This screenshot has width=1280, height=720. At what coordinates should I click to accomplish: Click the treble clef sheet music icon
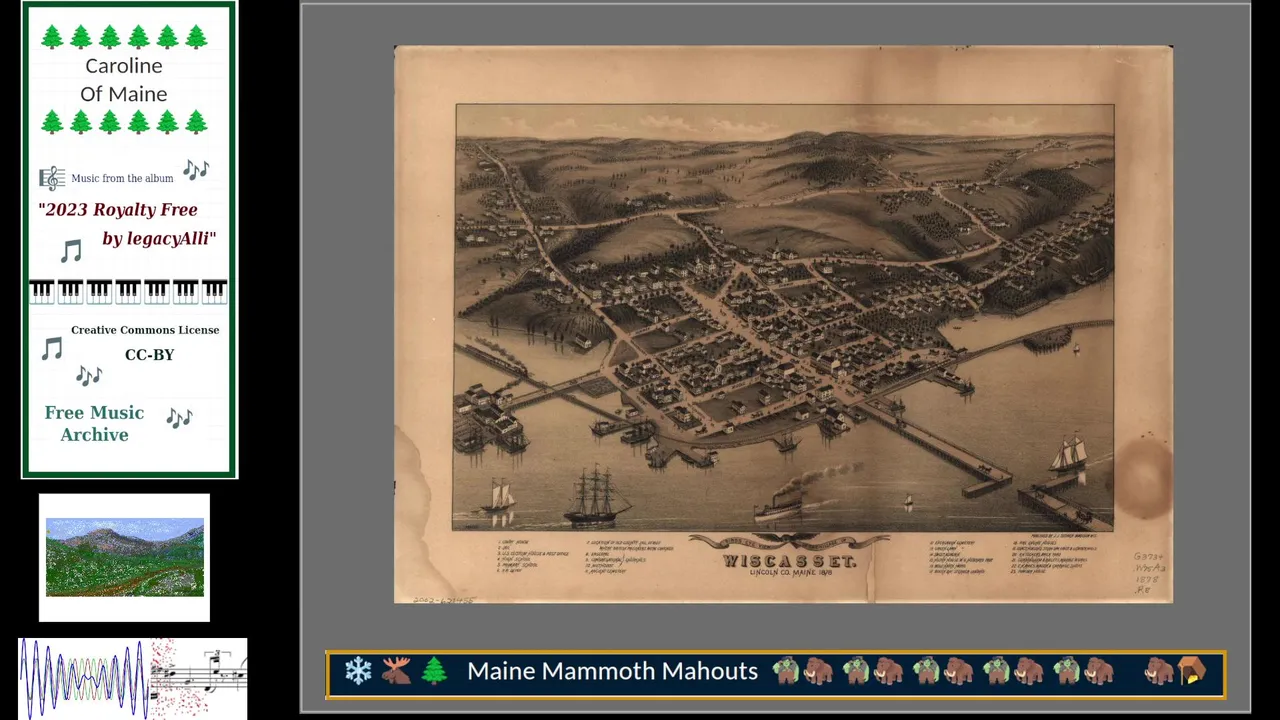point(52,178)
